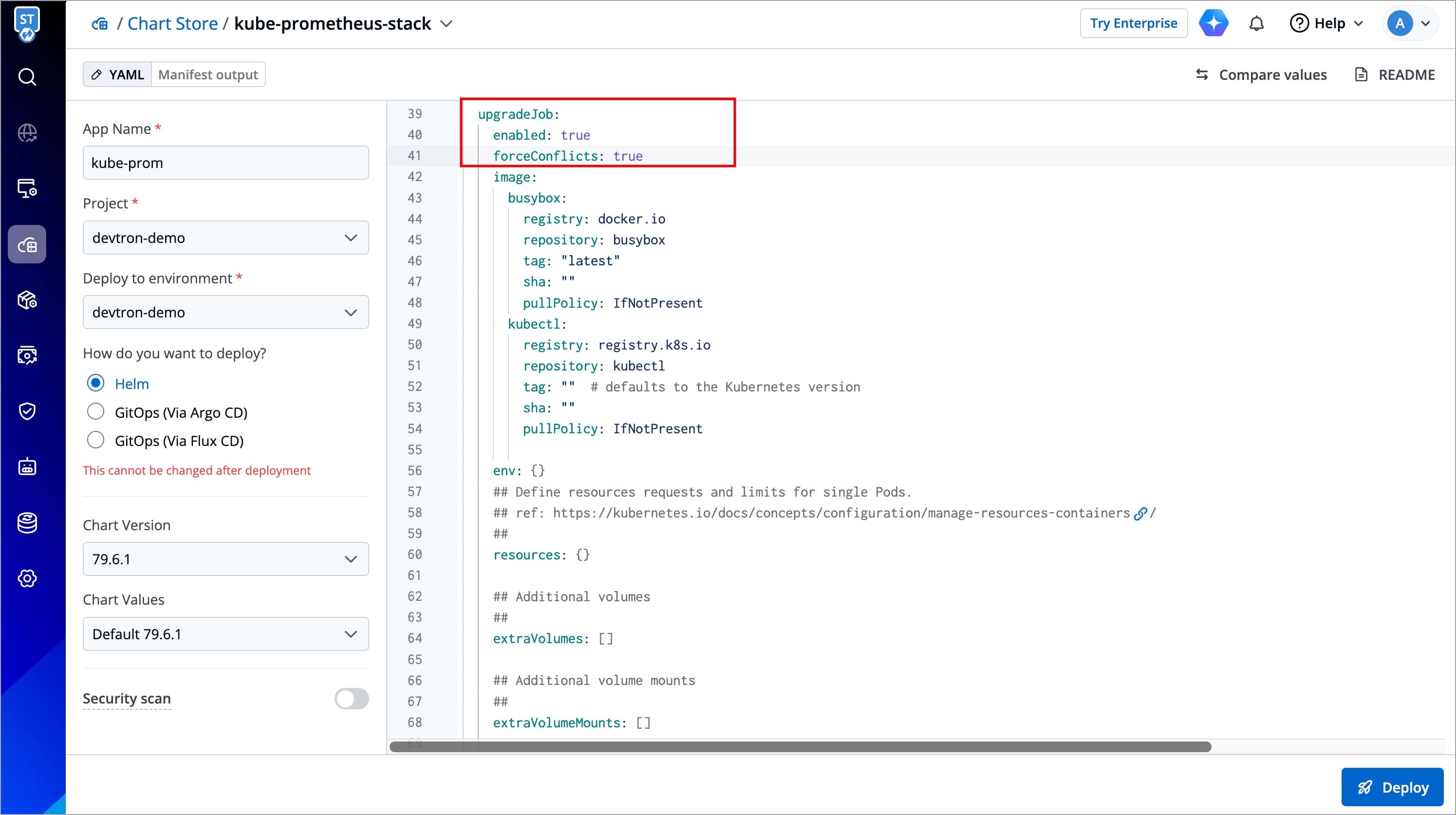Click the kubernetes link icon on line 58
This screenshot has height=815, width=1456.
click(1140, 513)
